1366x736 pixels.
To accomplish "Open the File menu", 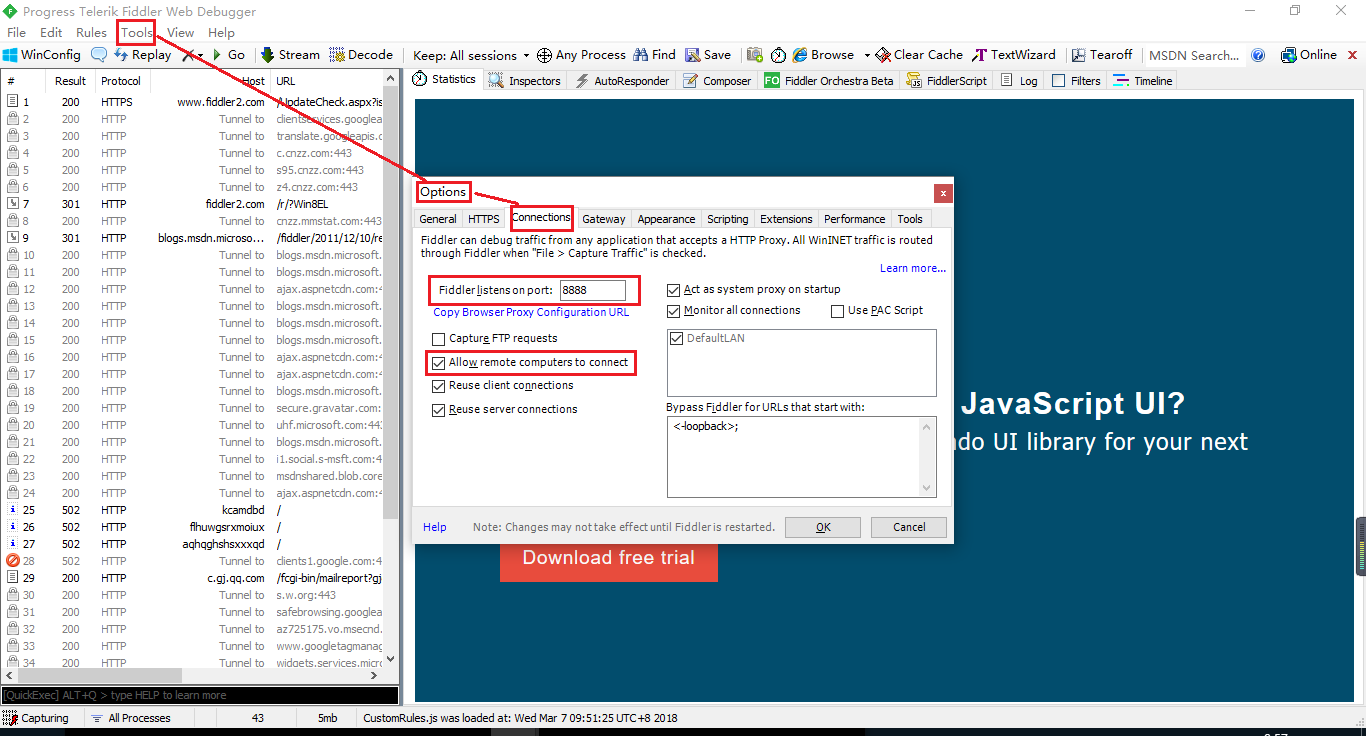I will coord(16,32).
